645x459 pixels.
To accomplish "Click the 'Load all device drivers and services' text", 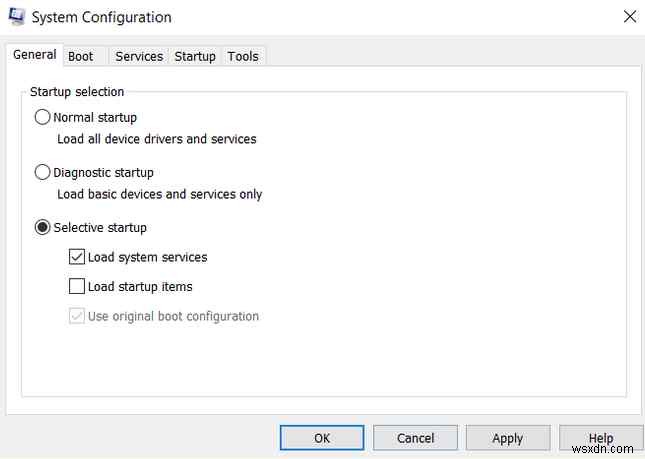I will [x=157, y=139].
